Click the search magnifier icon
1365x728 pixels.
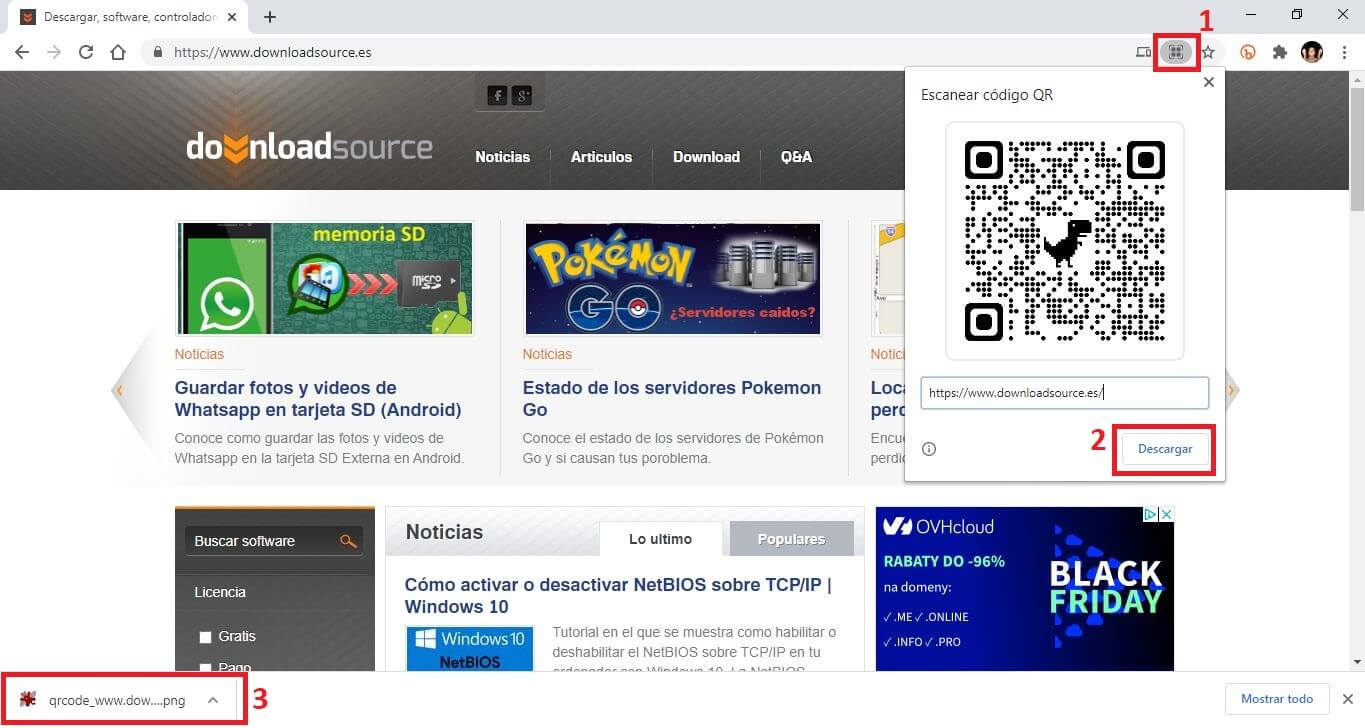(348, 541)
